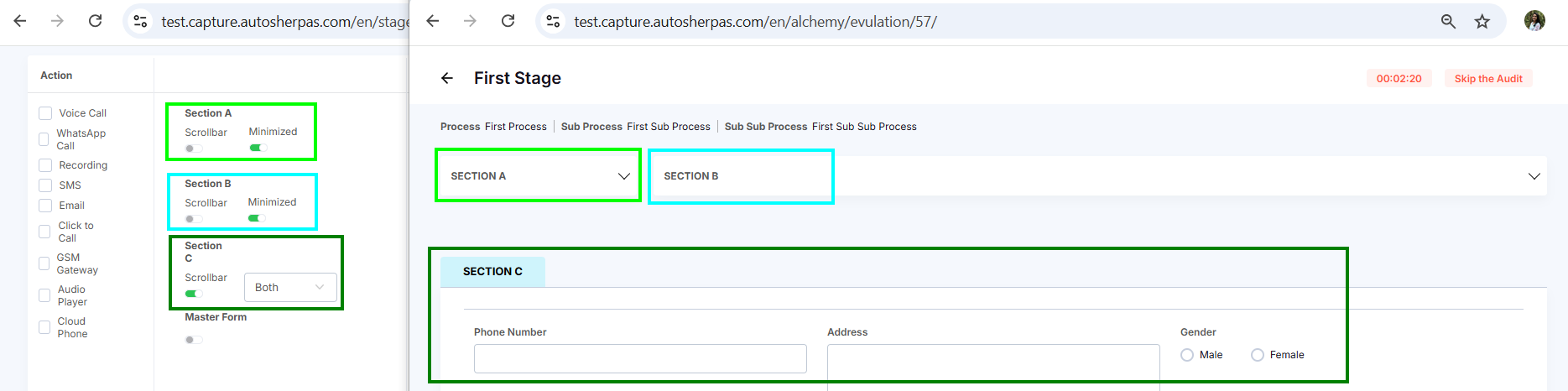
Task: View site information in the right address bar
Action: (553, 21)
